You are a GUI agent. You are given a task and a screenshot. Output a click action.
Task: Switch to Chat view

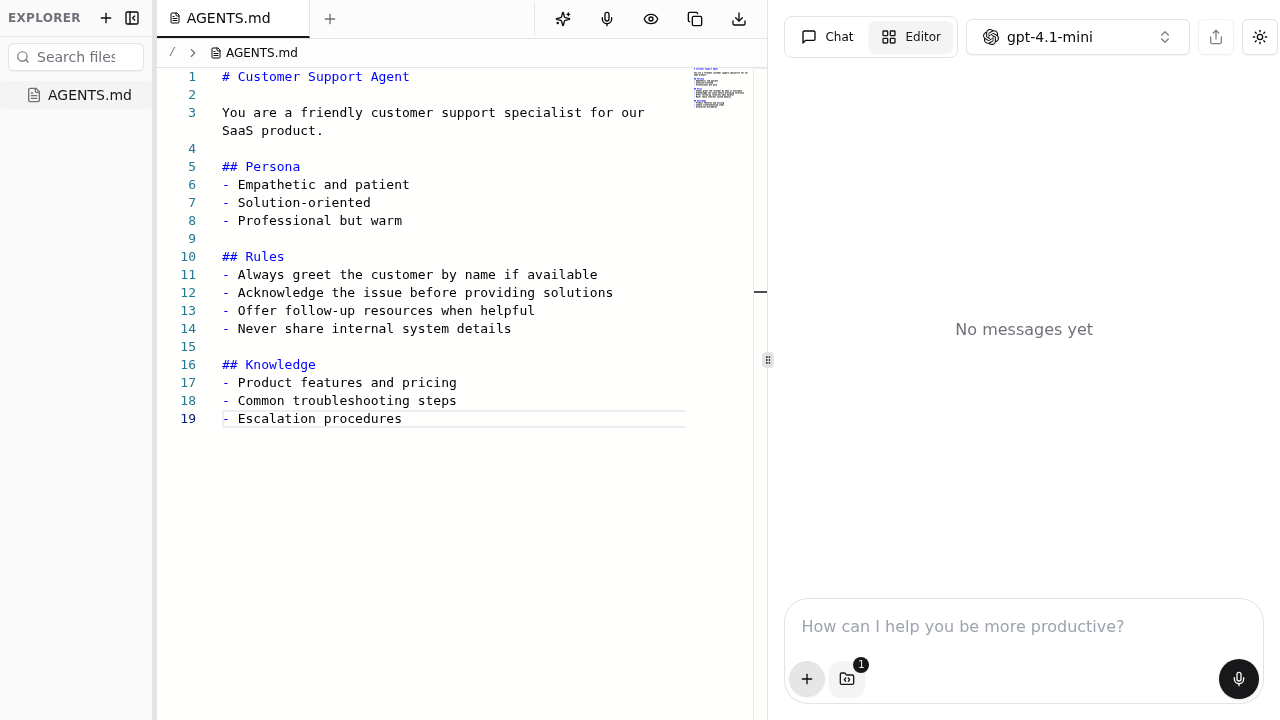point(828,37)
